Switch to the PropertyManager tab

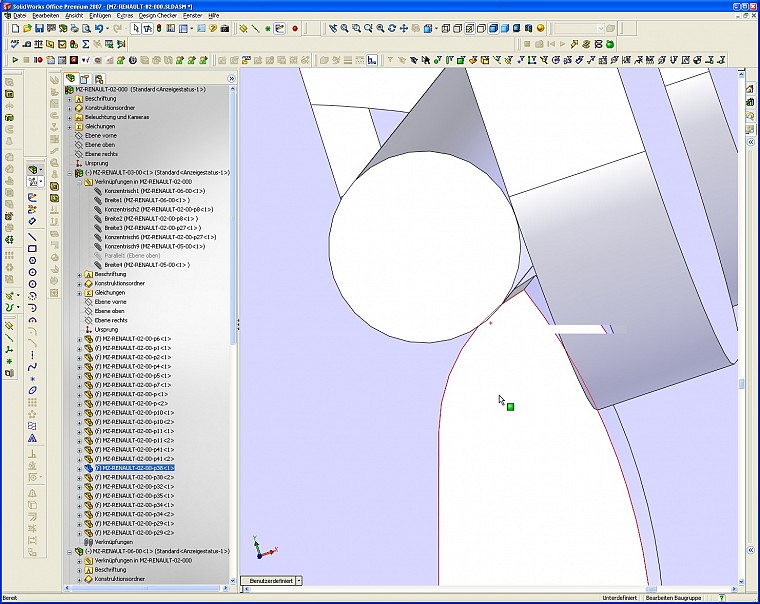pos(85,79)
